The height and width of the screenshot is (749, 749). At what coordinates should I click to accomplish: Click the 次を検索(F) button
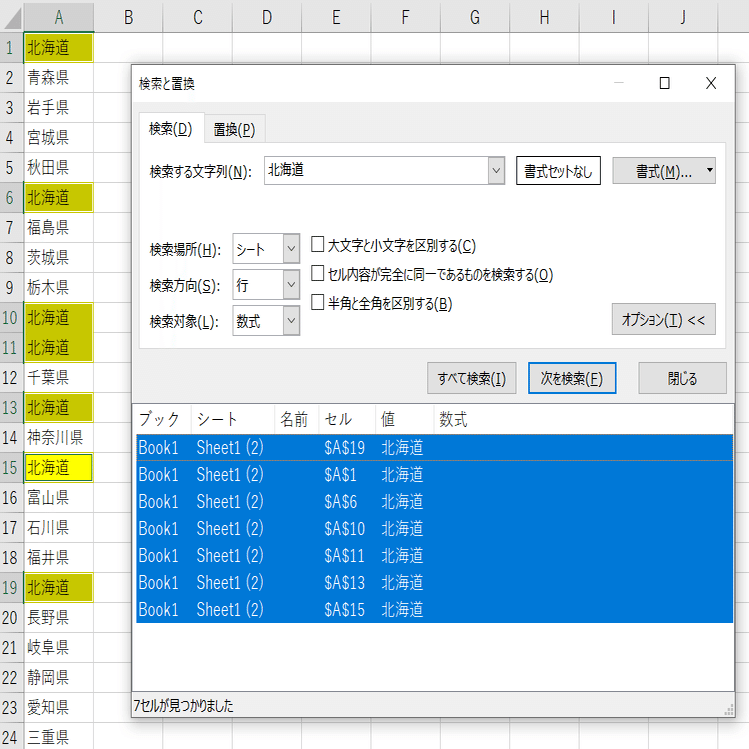572,378
